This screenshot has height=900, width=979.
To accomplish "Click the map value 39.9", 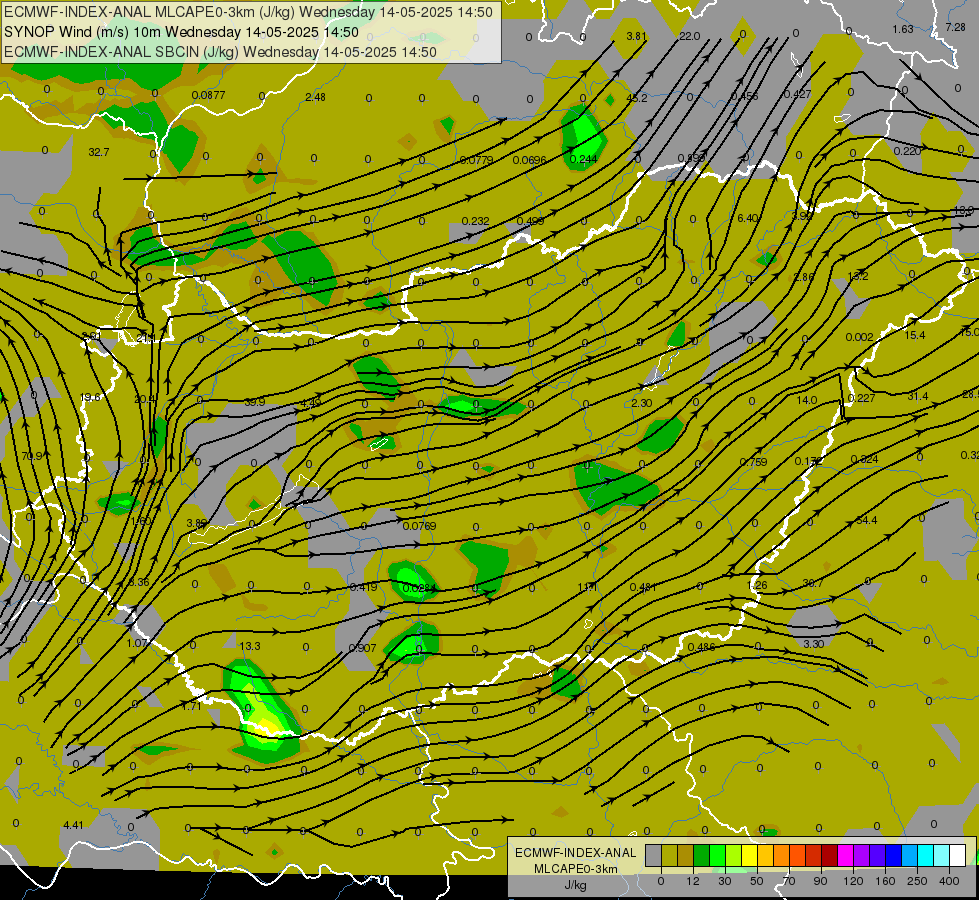I will [x=254, y=402].
